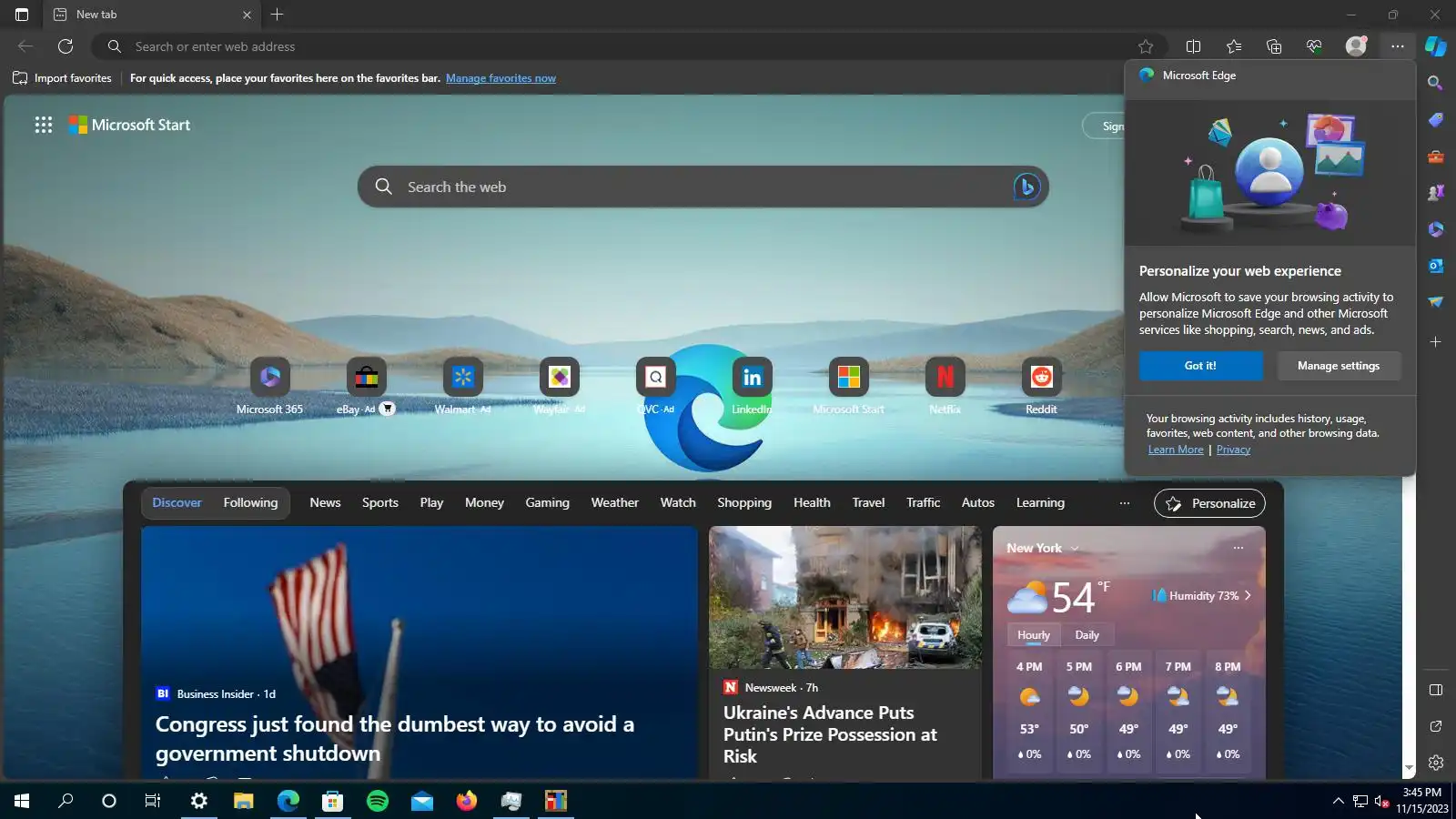Open the sidebar Shopping tag icon
Screen dimensions: 1456x819
[1436, 119]
